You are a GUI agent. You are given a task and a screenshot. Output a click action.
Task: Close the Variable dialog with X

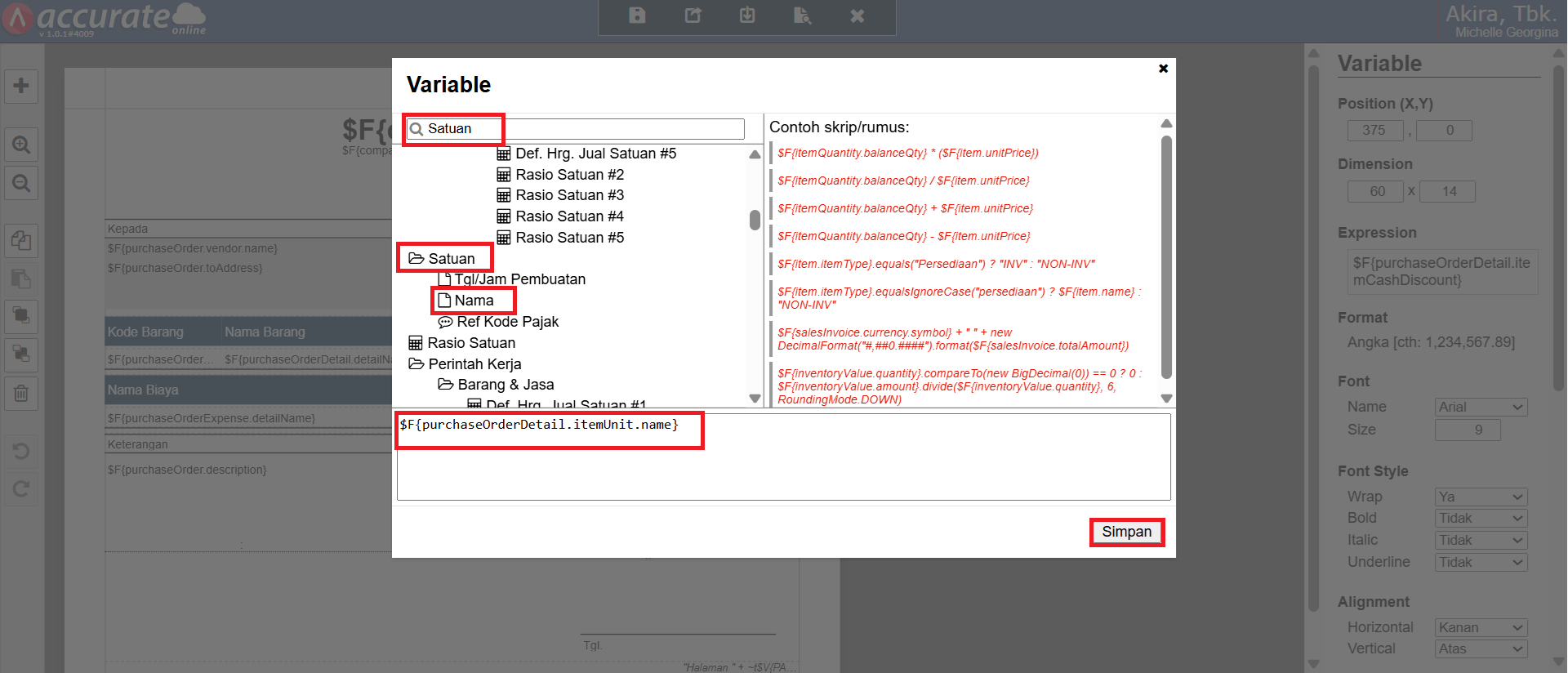pyautogui.click(x=1163, y=69)
